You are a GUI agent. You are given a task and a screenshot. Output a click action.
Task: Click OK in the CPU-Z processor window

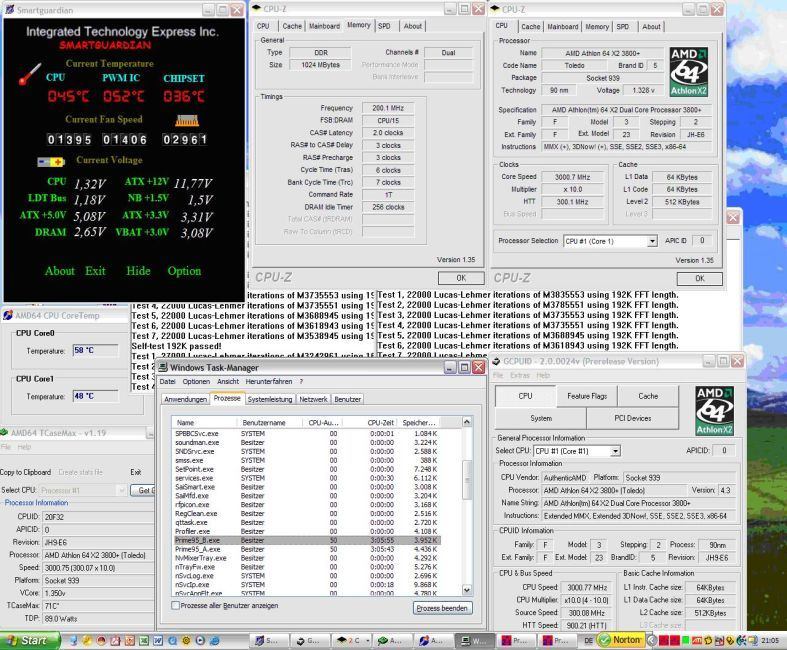point(700,279)
